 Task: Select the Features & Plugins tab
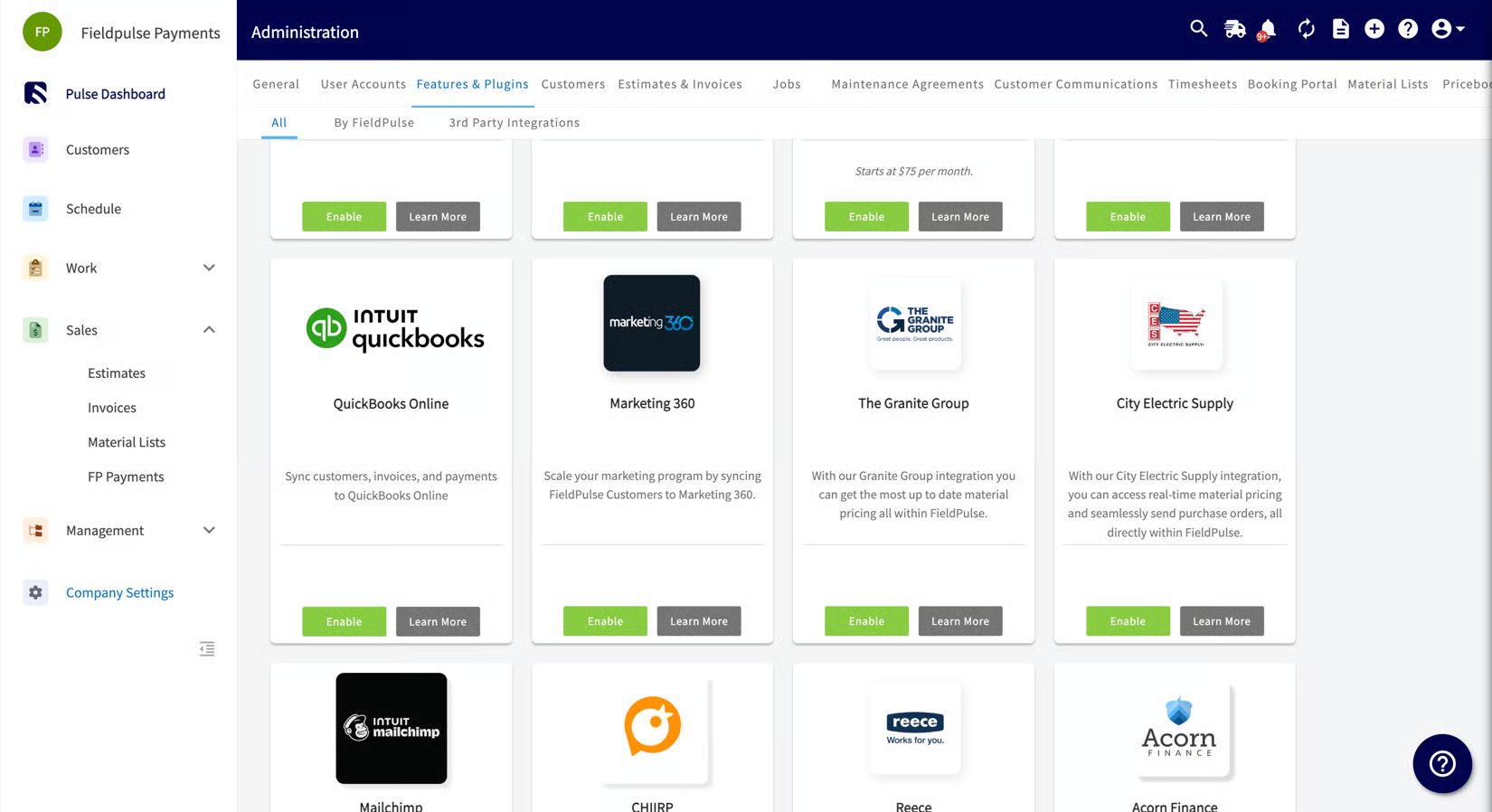(472, 84)
